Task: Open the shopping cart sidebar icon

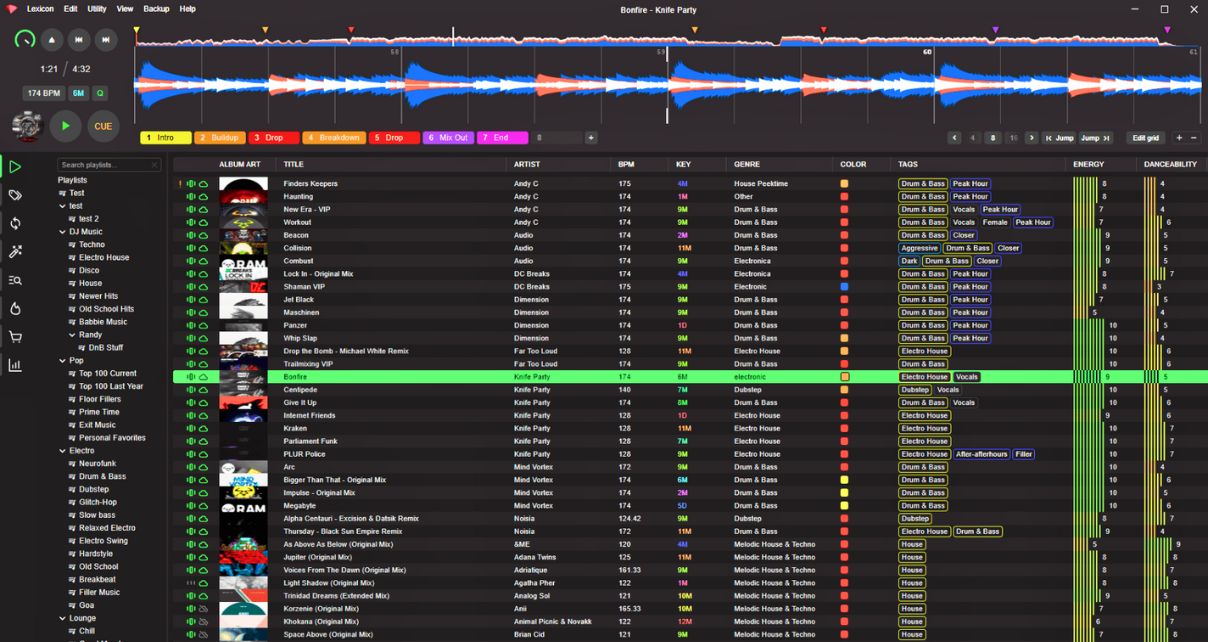Action: [15, 337]
